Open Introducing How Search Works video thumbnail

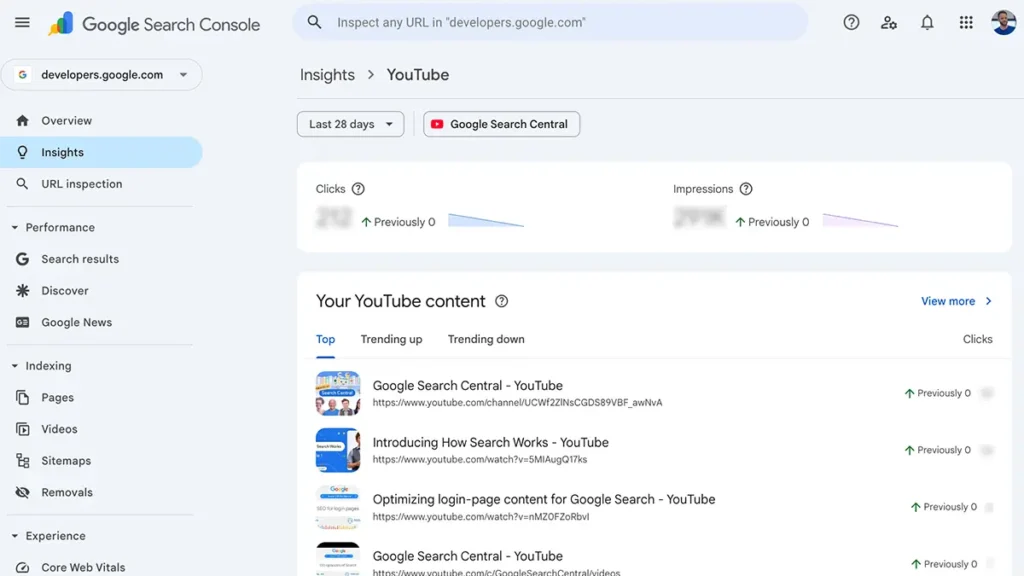point(337,450)
